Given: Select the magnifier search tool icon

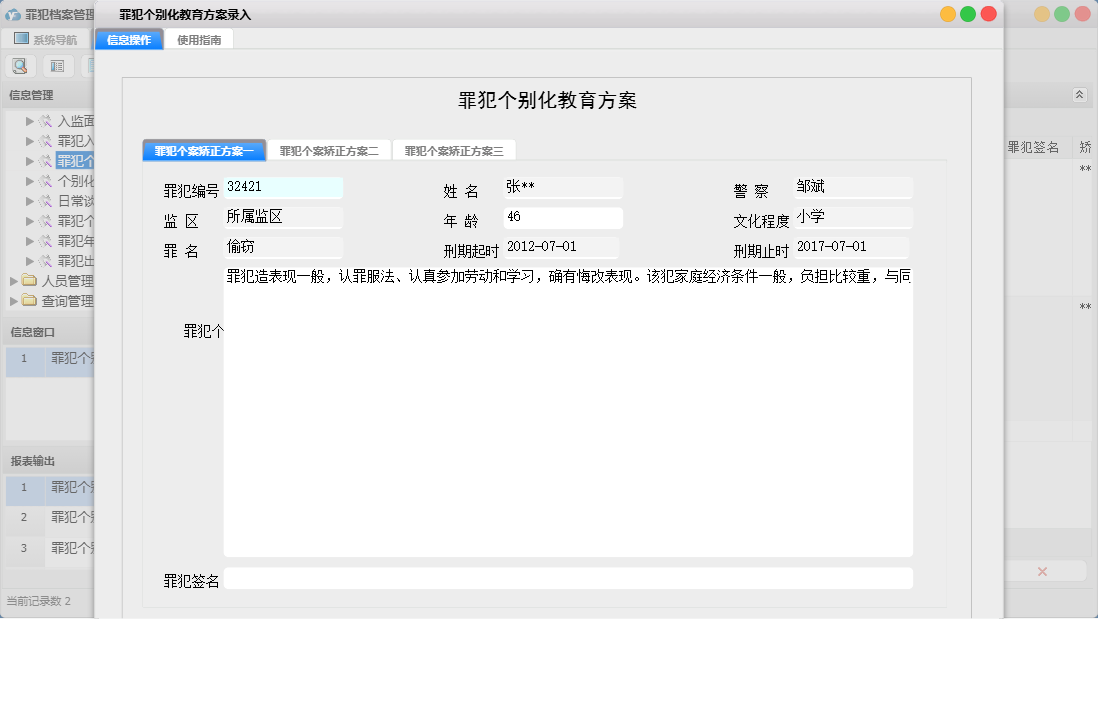Looking at the screenshot, I should (20, 65).
